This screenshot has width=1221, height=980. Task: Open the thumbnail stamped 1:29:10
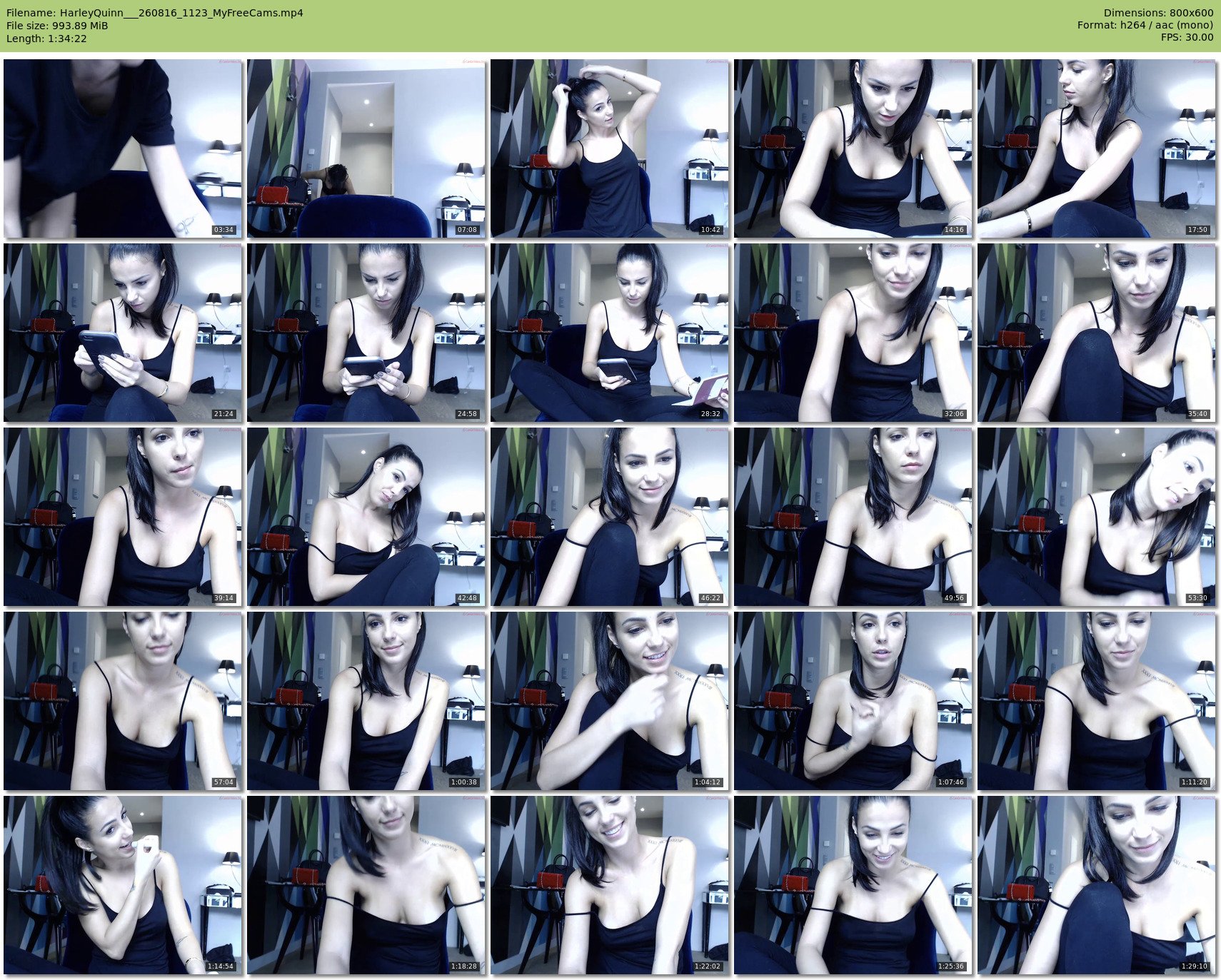coord(1097,885)
